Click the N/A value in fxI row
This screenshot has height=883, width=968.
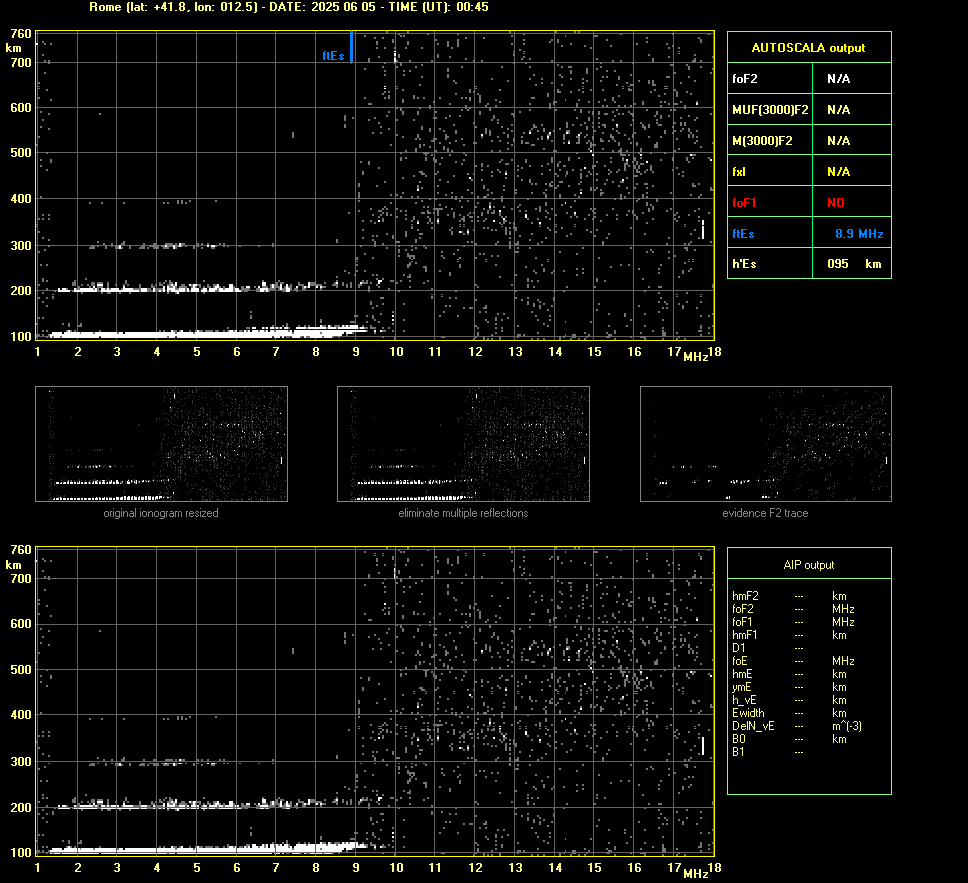pyautogui.click(x=838, y=172)
